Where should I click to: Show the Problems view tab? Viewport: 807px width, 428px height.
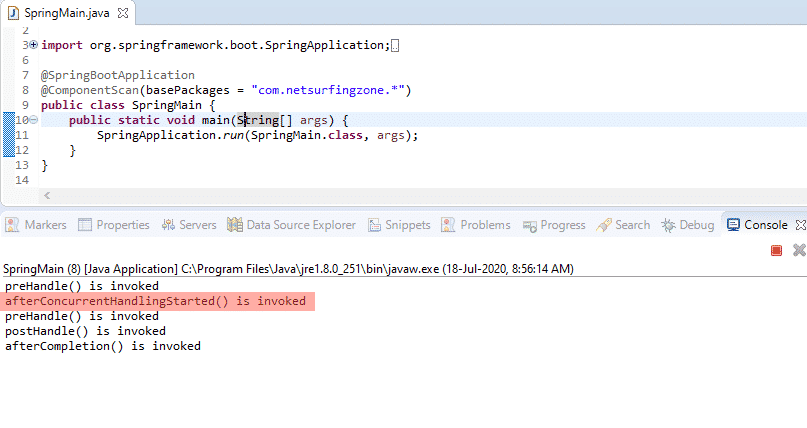coord(476,225)
